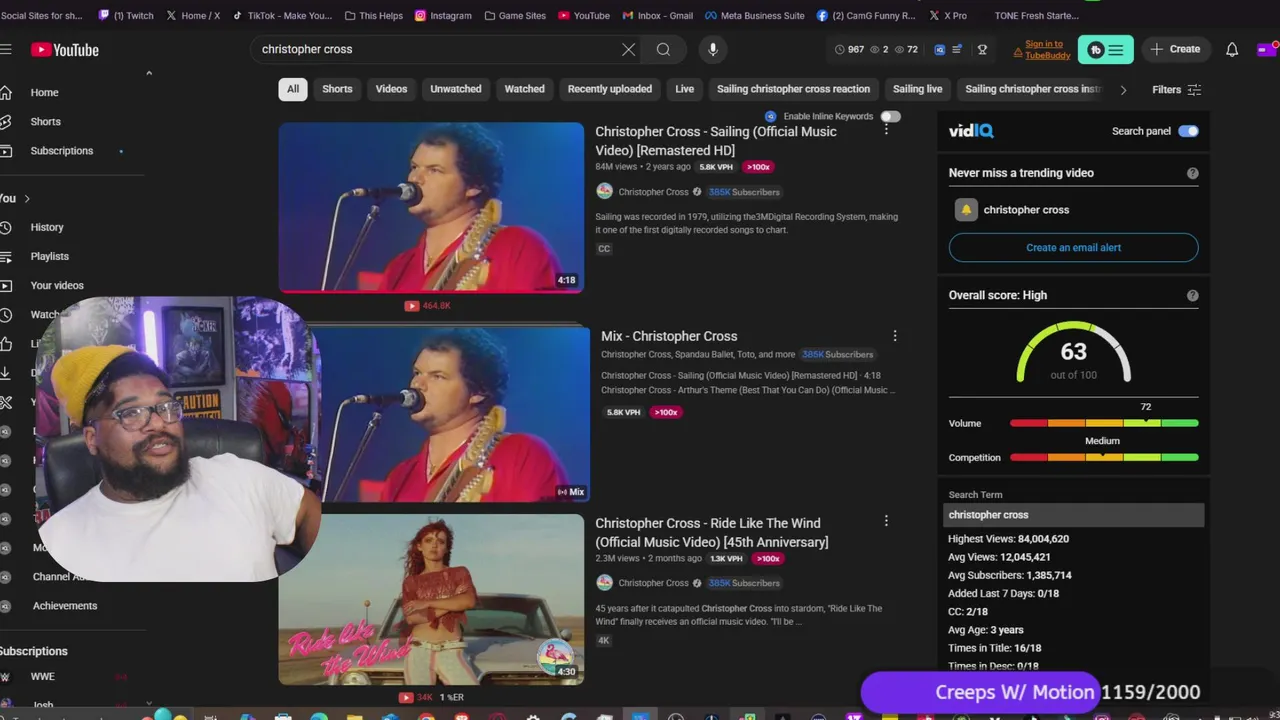Image resolution: width=1280 pixels, height=720 pixels.
Task: Click the Volume score bar
Action: [x=1104, y=423]
